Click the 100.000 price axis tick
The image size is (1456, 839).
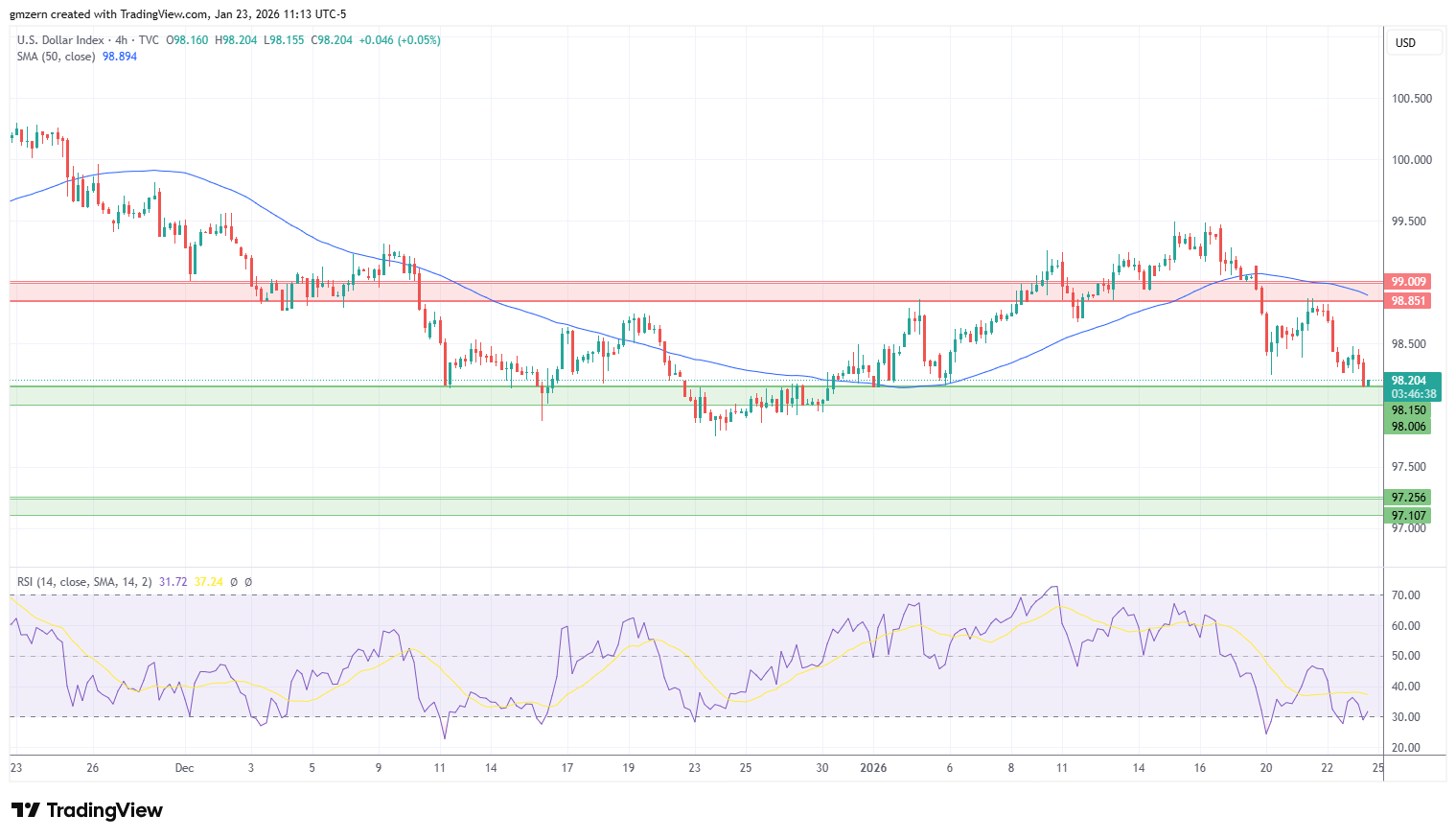1412,160
